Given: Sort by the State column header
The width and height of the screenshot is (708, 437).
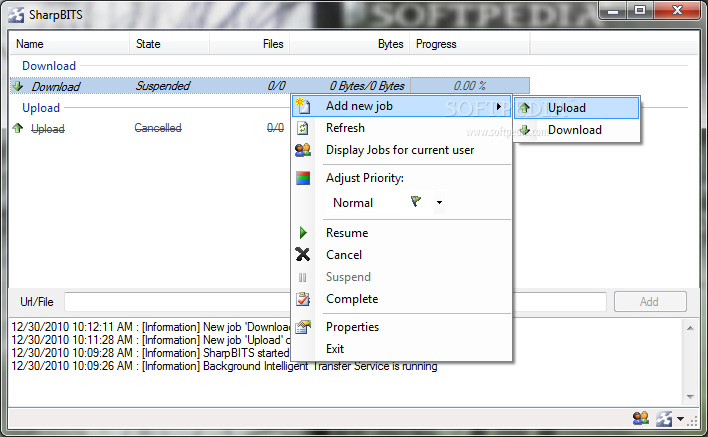Looking at the screenshot, I should (169, 44).
